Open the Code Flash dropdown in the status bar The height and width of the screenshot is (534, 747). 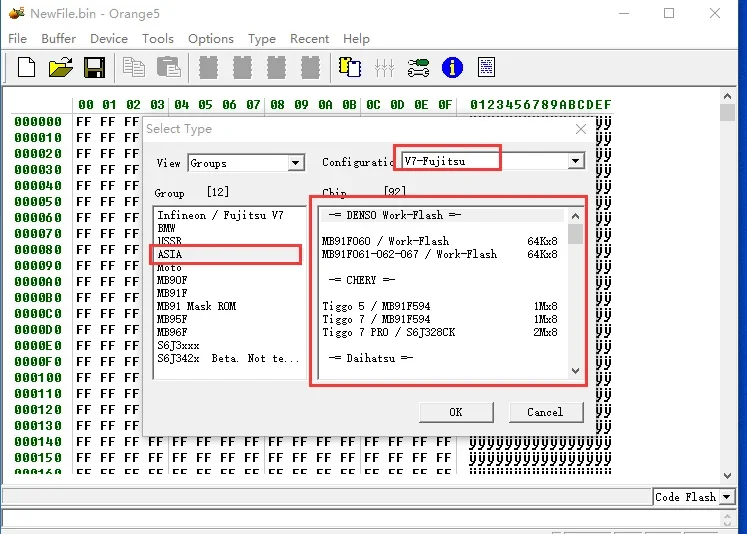click(x=727, y=497)
